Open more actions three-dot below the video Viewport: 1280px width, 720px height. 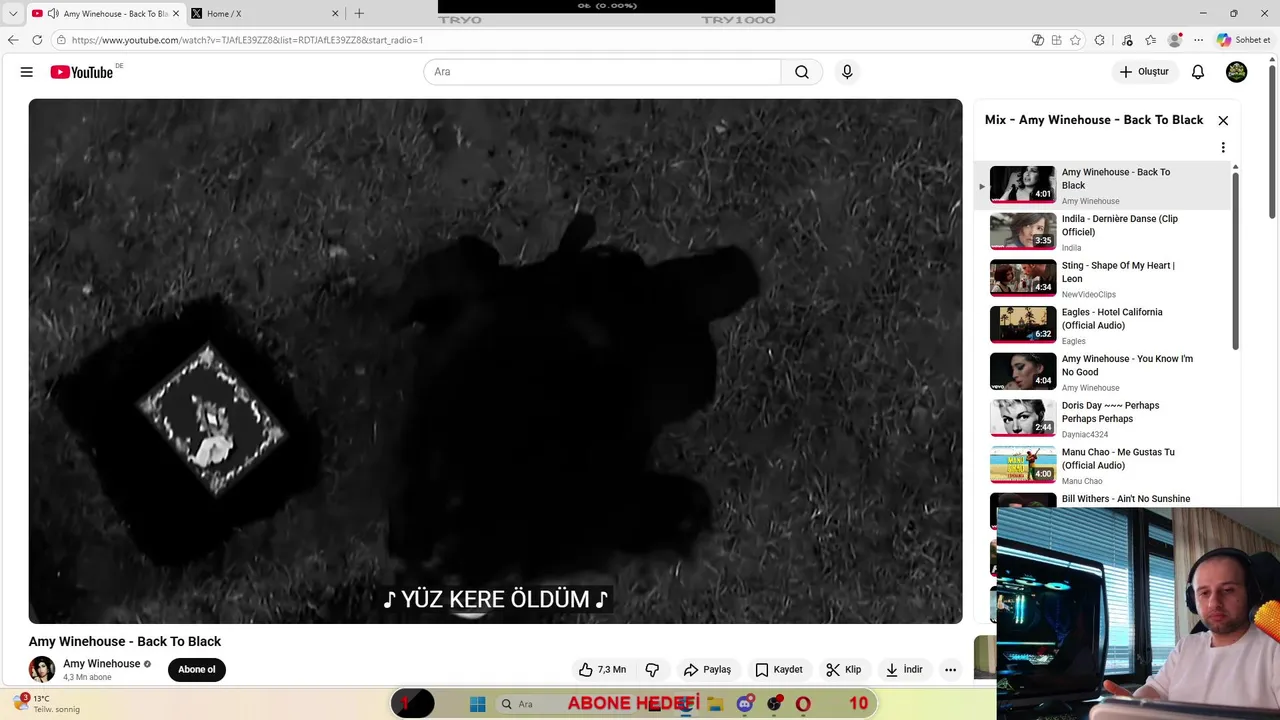[951, 669]
